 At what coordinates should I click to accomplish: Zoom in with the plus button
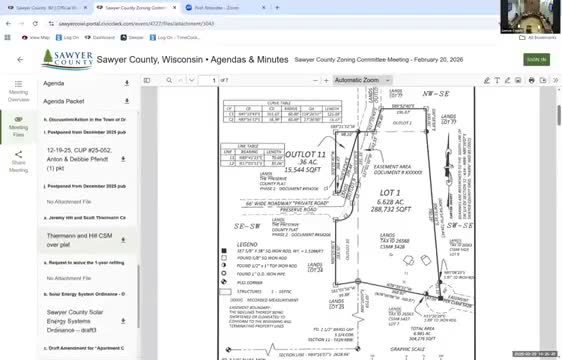pyautogui.click(x=326, y=80)
